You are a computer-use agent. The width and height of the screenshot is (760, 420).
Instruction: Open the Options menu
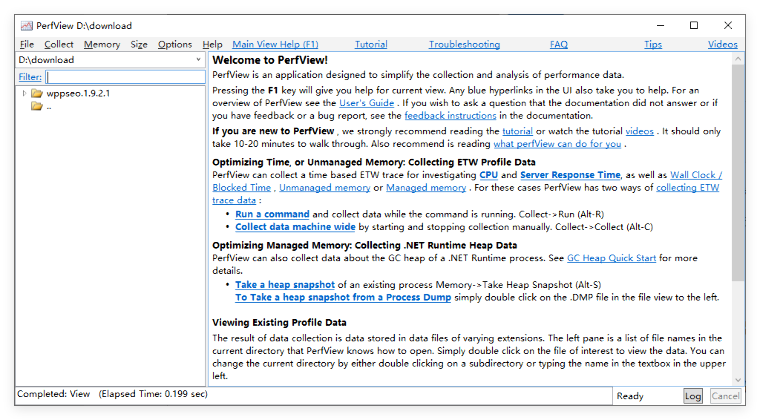(x=174, y=44)
